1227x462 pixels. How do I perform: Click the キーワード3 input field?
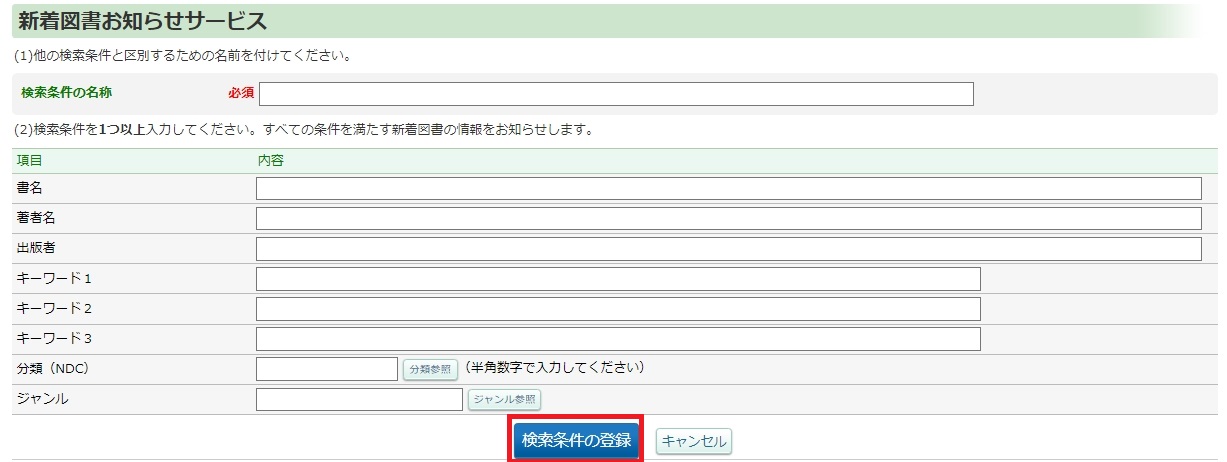click(x=618, y=339)
